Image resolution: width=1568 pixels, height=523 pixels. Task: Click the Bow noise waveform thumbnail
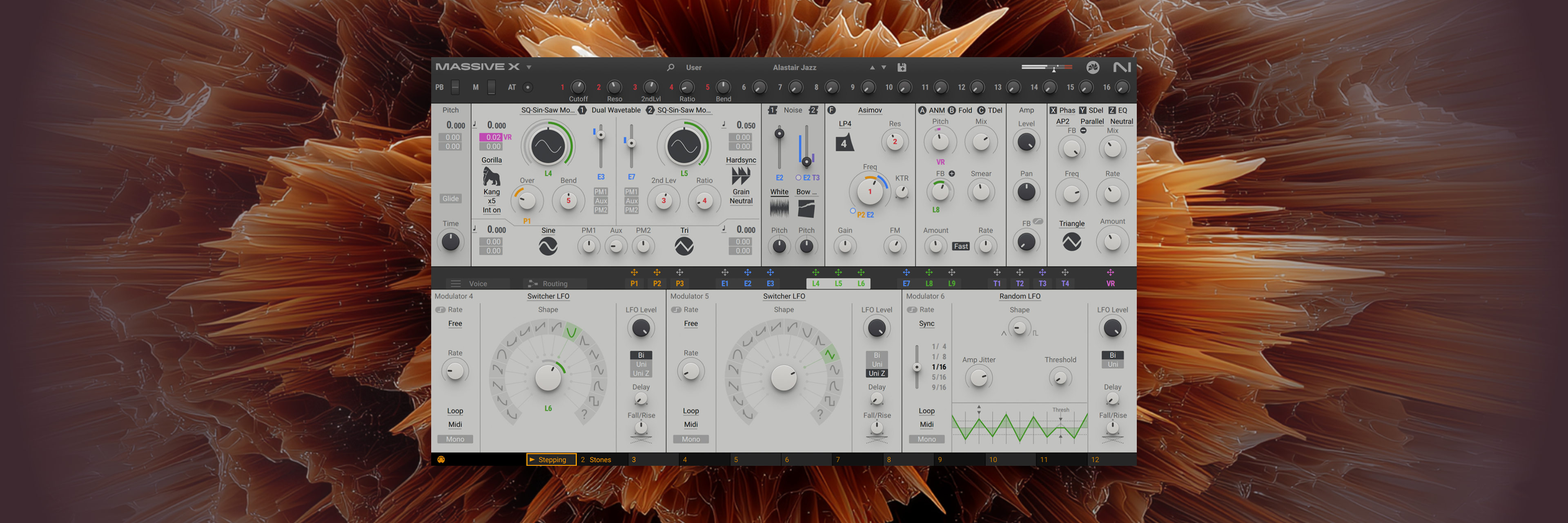[806, 209]
